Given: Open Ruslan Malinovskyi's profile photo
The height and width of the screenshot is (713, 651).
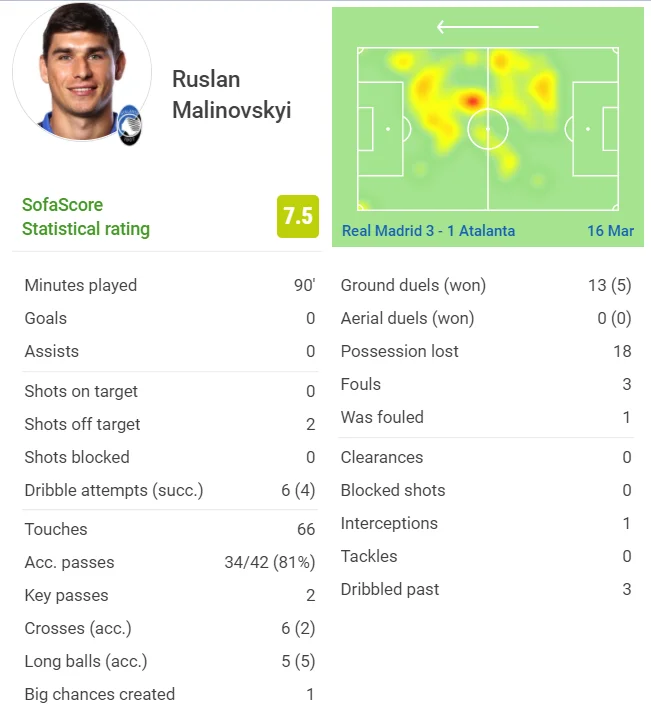Looking at the screenshot, I should tap(82, 73).
